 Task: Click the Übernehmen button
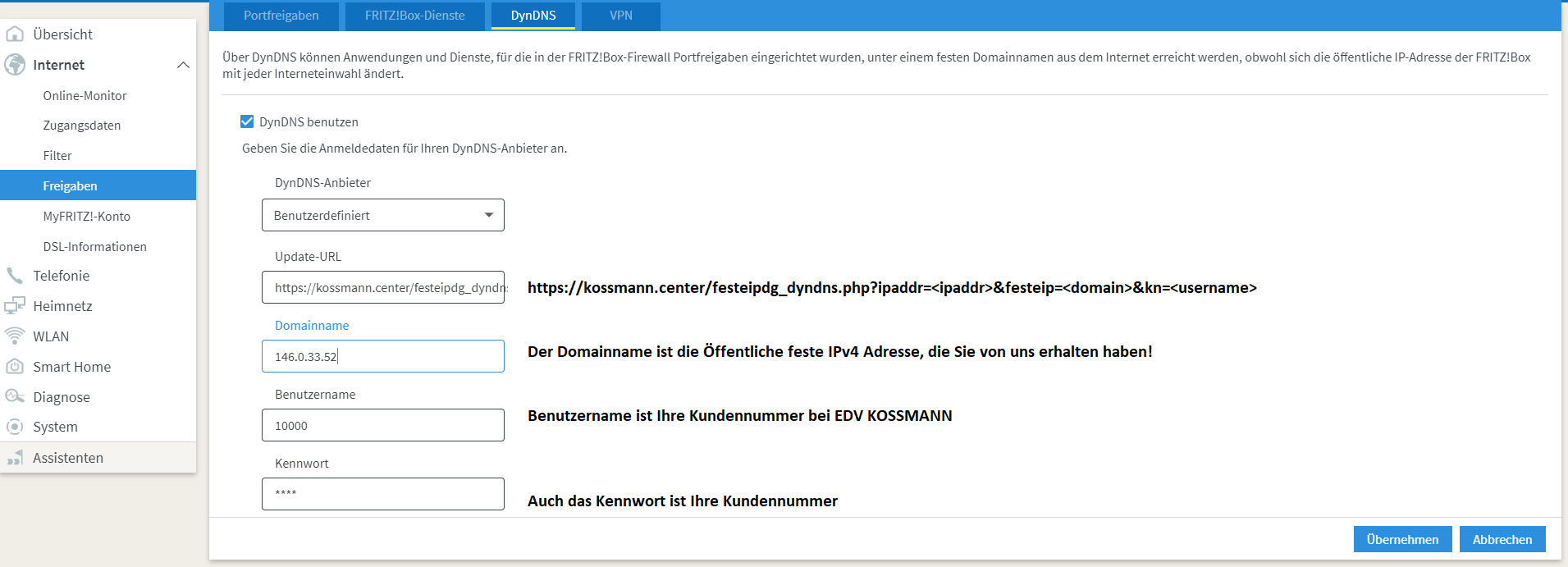pyautogui.click(x=1403, y=539)
